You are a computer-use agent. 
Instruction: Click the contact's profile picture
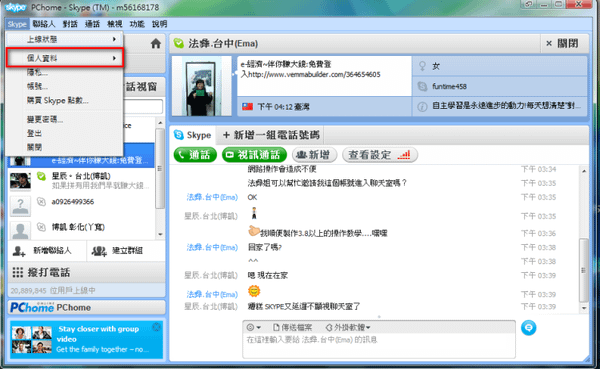[x=201, y=86]
